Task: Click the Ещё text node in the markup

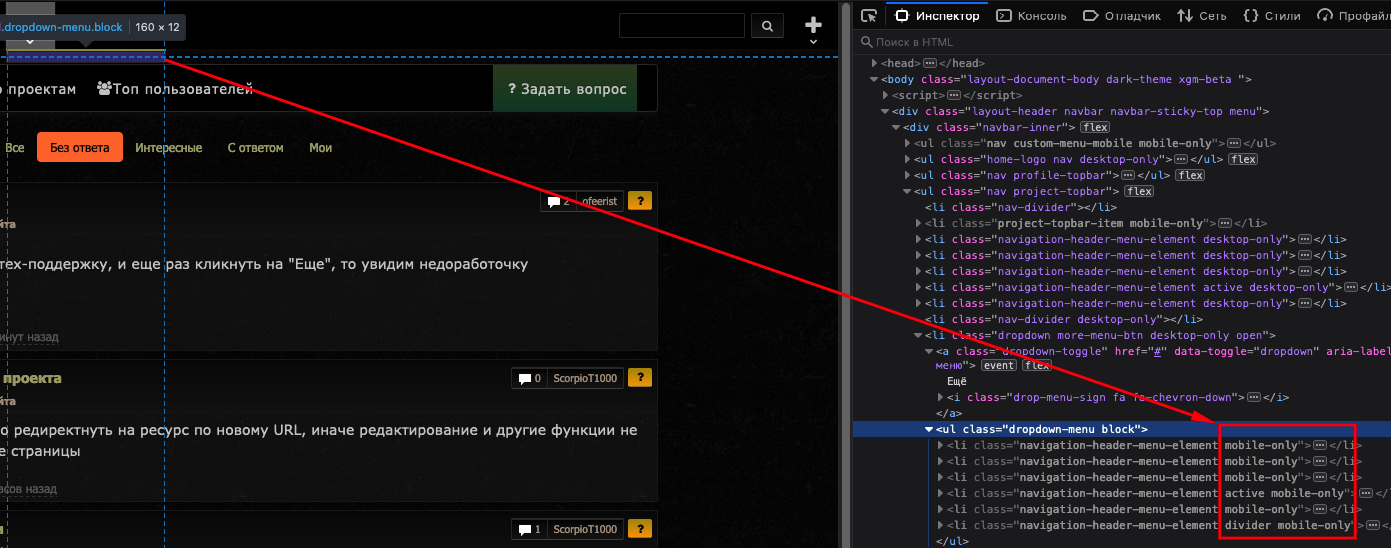Action: pyautogui.click(x=957, y=381)
